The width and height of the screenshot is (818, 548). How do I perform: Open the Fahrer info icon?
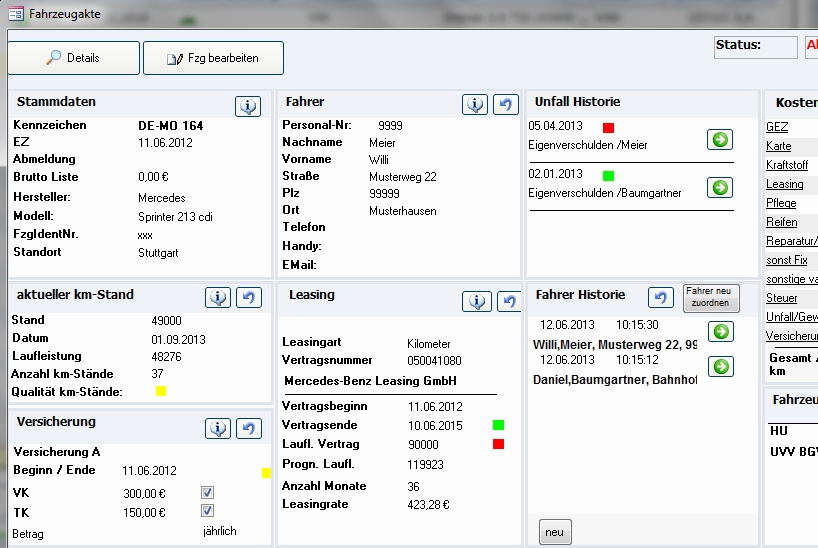(x=475, y=104)
